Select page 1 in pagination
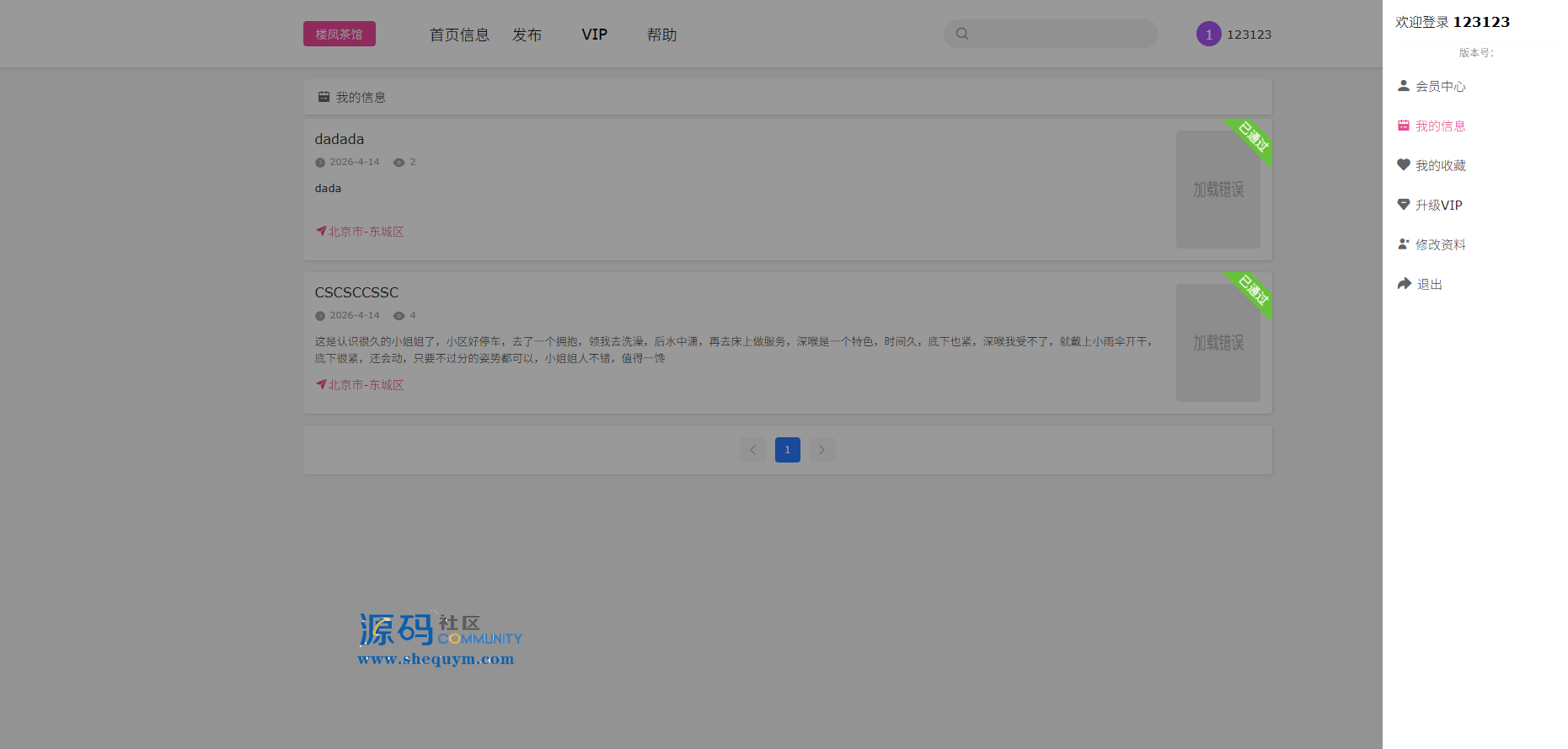This screenshot has width=1568, height=749. click(788, 450)
